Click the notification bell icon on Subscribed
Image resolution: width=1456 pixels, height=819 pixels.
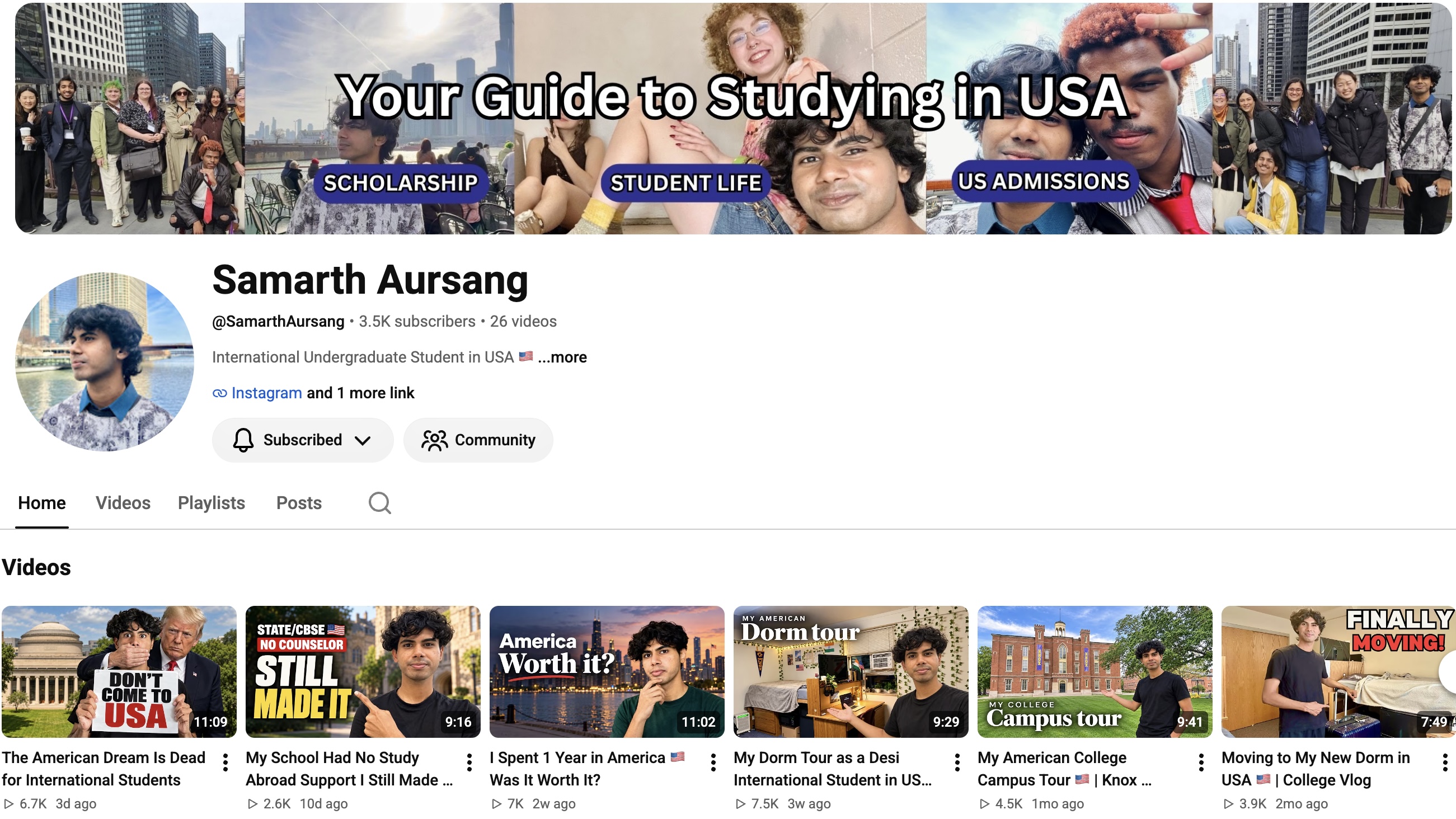click(x=243, y=440)
